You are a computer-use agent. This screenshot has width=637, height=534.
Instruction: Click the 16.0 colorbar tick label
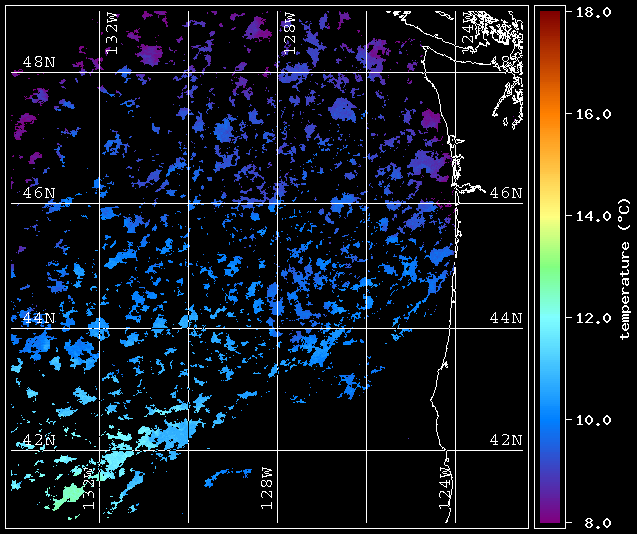click(588, 114)
